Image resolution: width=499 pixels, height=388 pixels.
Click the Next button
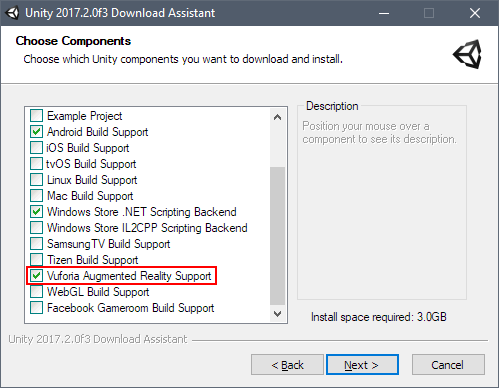362,365
